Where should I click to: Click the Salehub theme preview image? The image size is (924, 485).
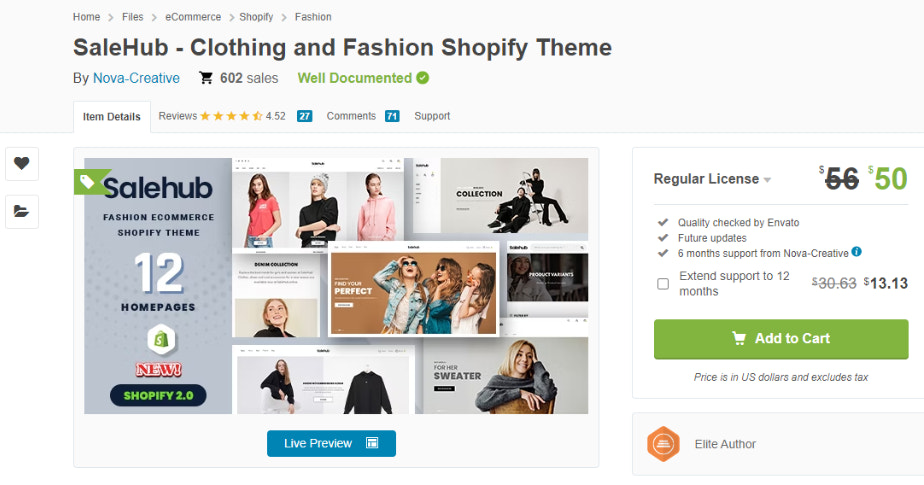pos(336,286)
